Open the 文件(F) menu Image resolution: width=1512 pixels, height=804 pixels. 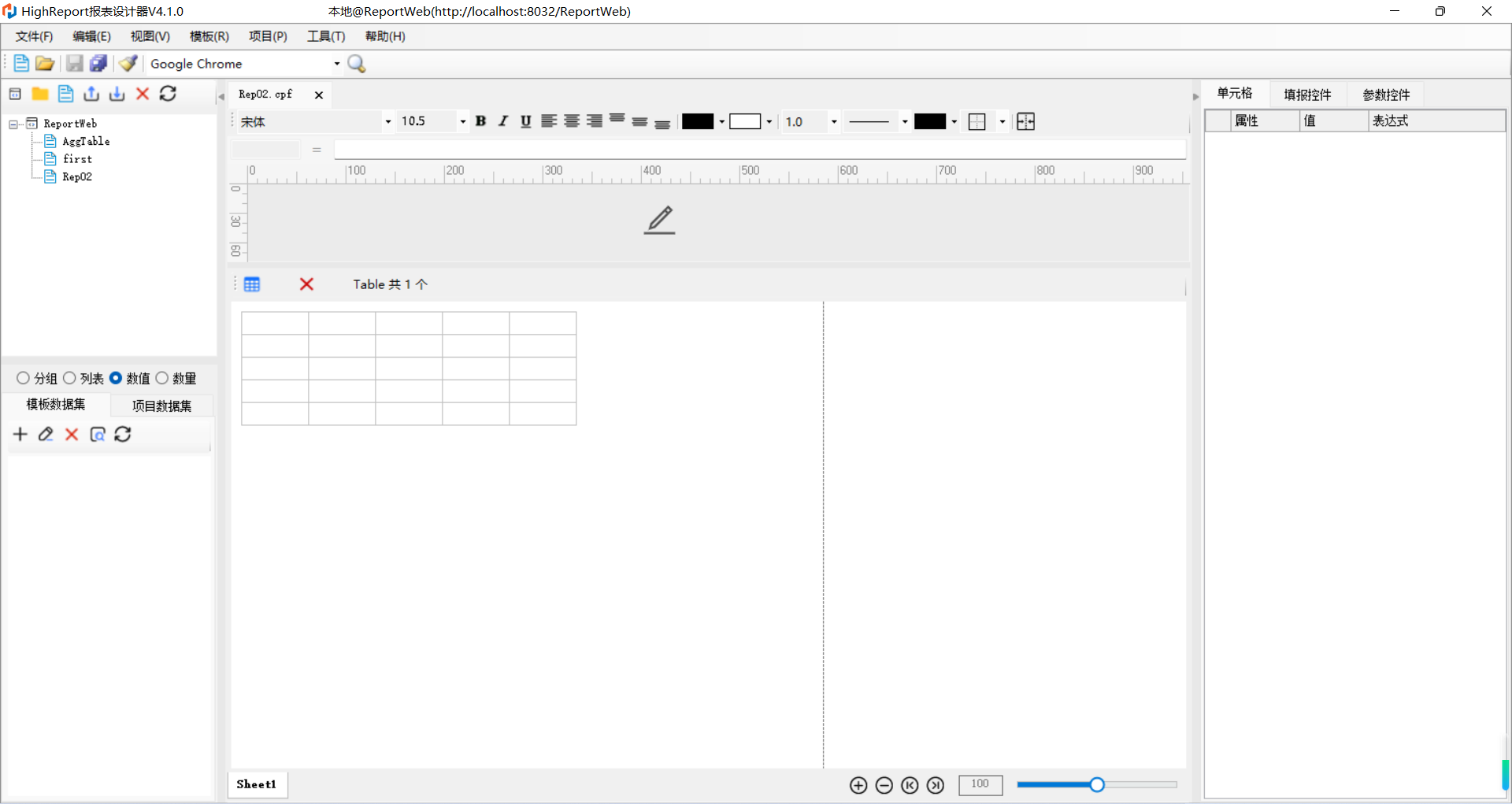tap(34, 36)
